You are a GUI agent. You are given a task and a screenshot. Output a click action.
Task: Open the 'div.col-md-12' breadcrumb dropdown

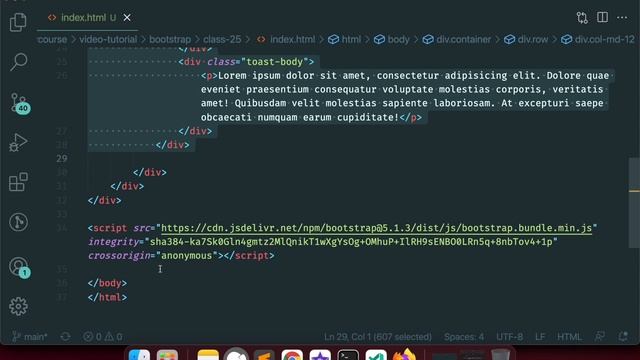[x=598, y=40]
